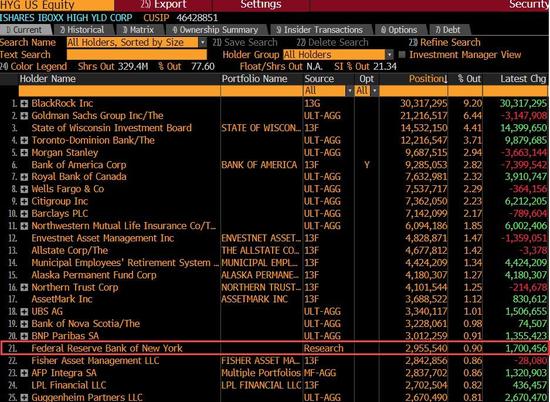Click the Research source cell
The height and width of the screenshot is (402, 550).
coord(324,348)
